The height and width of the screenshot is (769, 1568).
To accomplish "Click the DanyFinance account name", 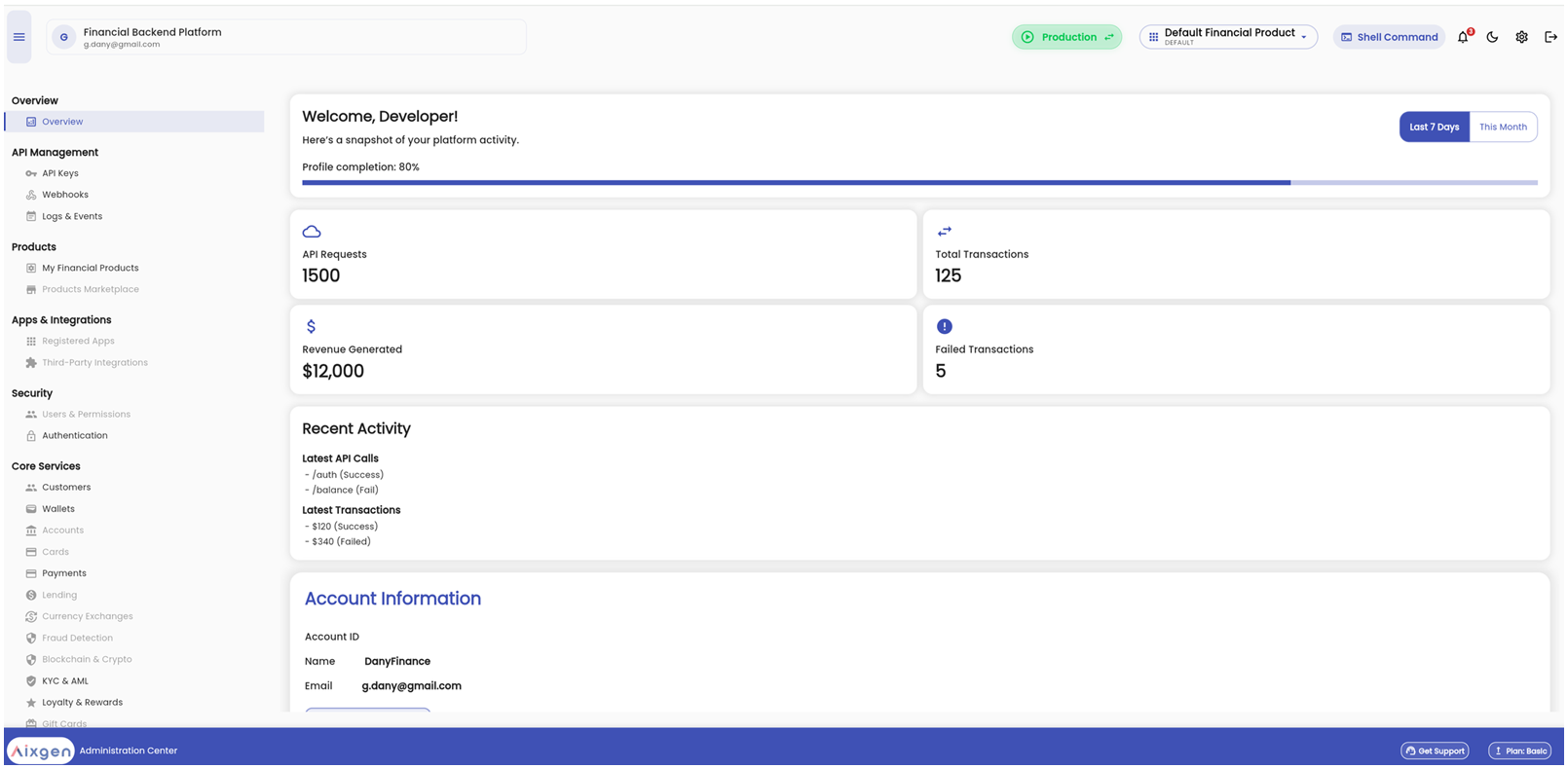I will 397,661.
